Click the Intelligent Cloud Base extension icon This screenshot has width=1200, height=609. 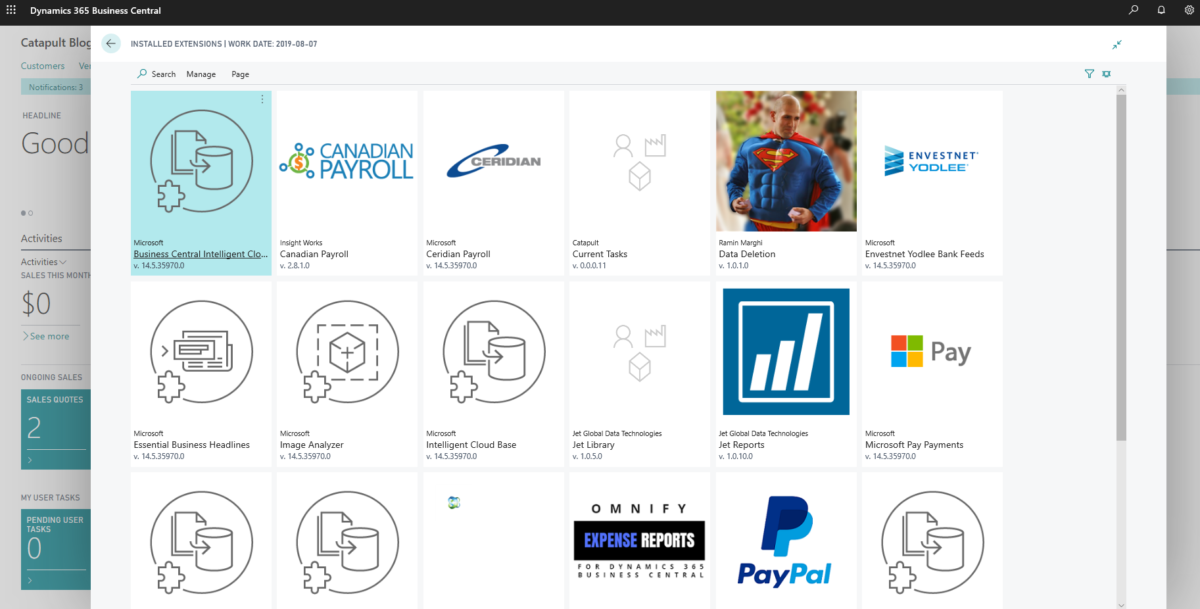(x=493, y=352)
